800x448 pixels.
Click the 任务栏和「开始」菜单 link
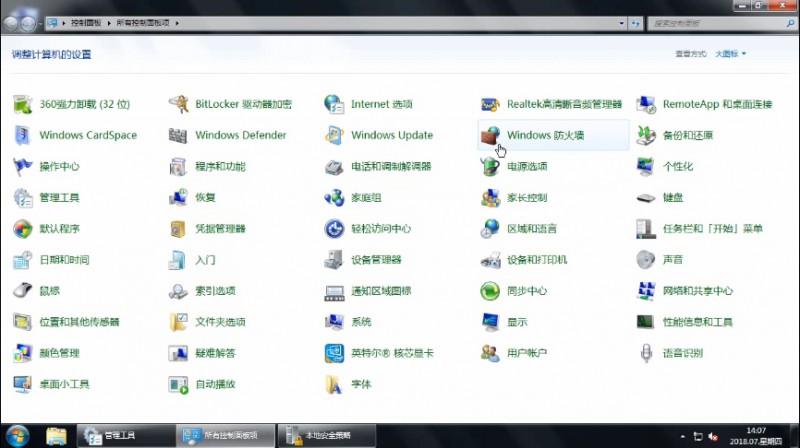(712, 229)
